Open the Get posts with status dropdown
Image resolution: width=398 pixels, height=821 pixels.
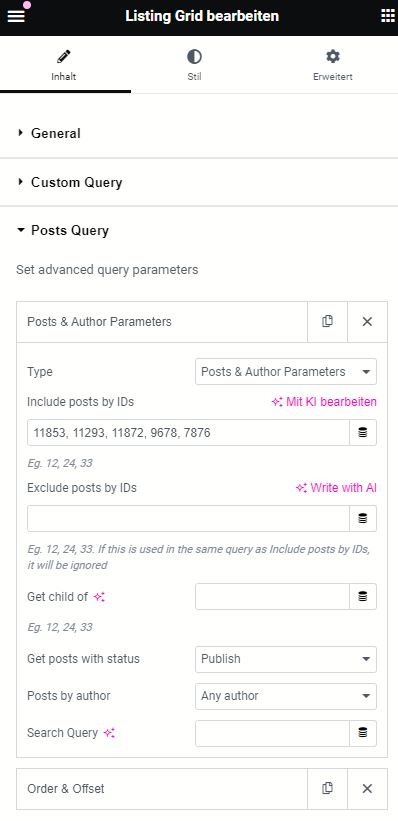tap(285, 659)
